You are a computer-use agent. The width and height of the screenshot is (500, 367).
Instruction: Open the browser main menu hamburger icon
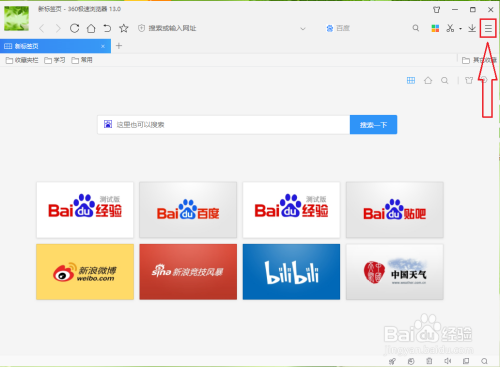488,29
